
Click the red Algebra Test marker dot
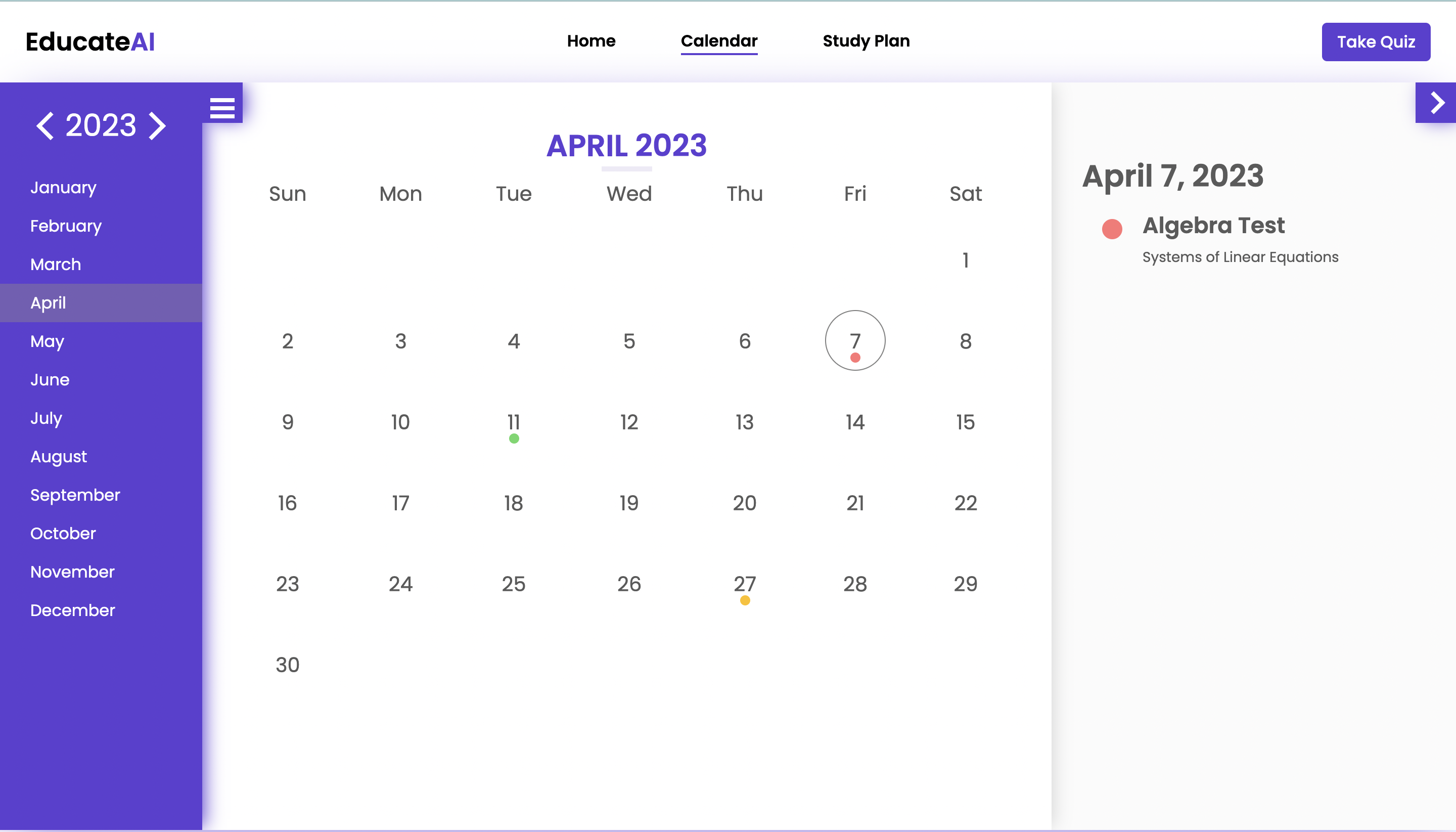(x=1112, y=229)
